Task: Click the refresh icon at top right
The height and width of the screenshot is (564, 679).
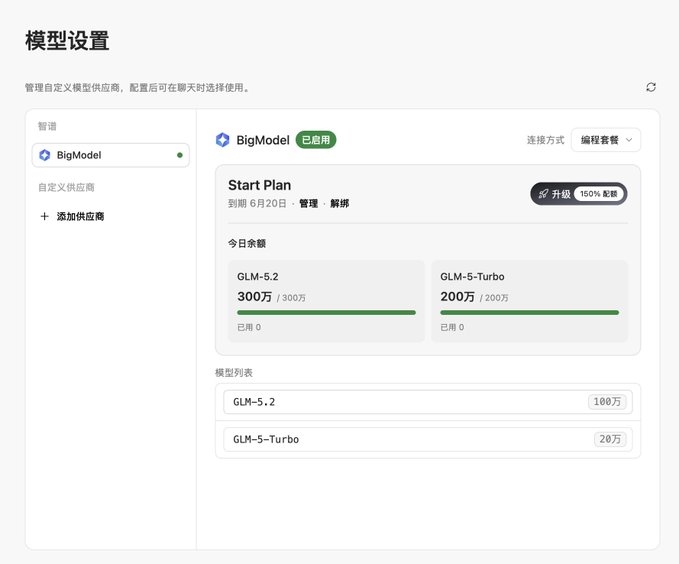Action: 651,87
